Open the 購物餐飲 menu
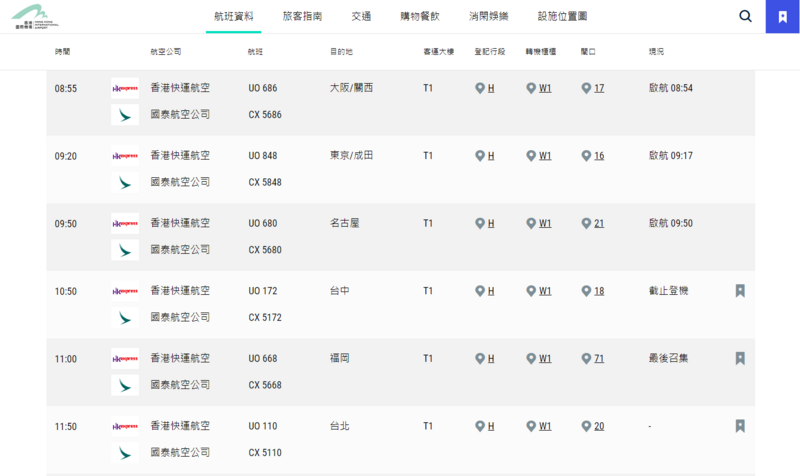This screenshot has width=800, height=476. tap(420, 16)
